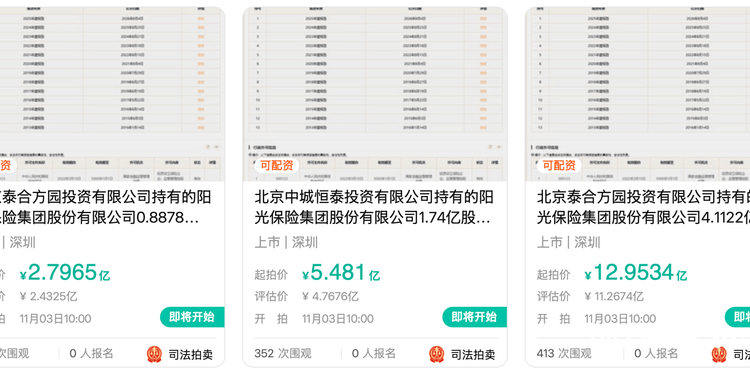Image resolution: width=750 pixels, height=376 pixels.
Task: Click starting price ¥2.7965亿
Action: (65, 273)
